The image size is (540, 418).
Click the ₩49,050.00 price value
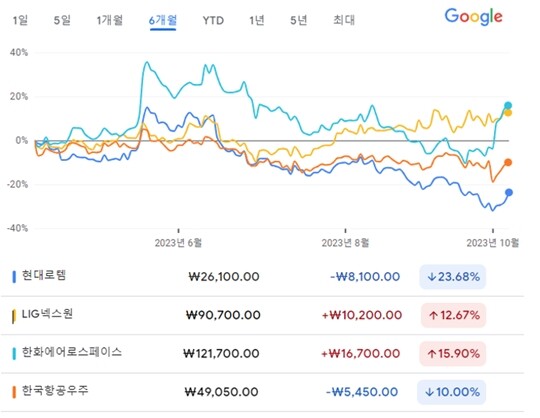coord(221,392)
